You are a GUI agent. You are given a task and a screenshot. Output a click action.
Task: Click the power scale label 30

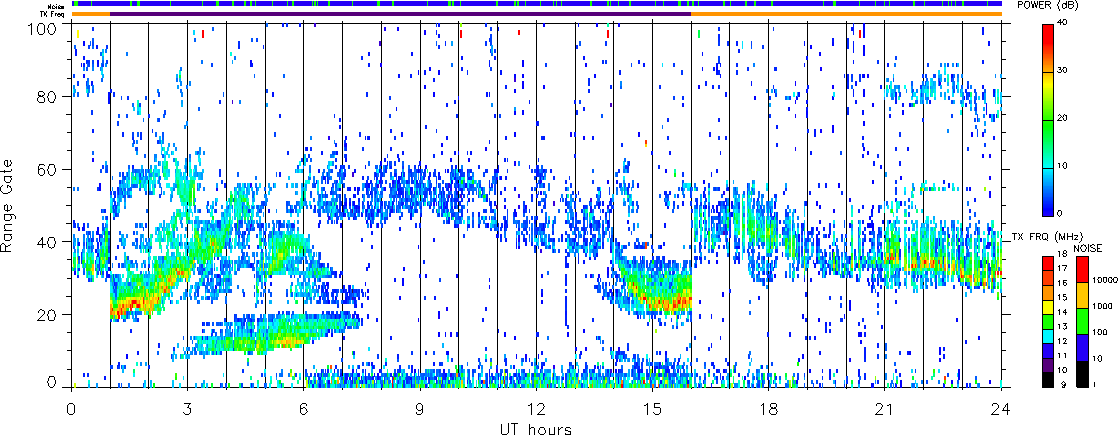(1063, 70)
